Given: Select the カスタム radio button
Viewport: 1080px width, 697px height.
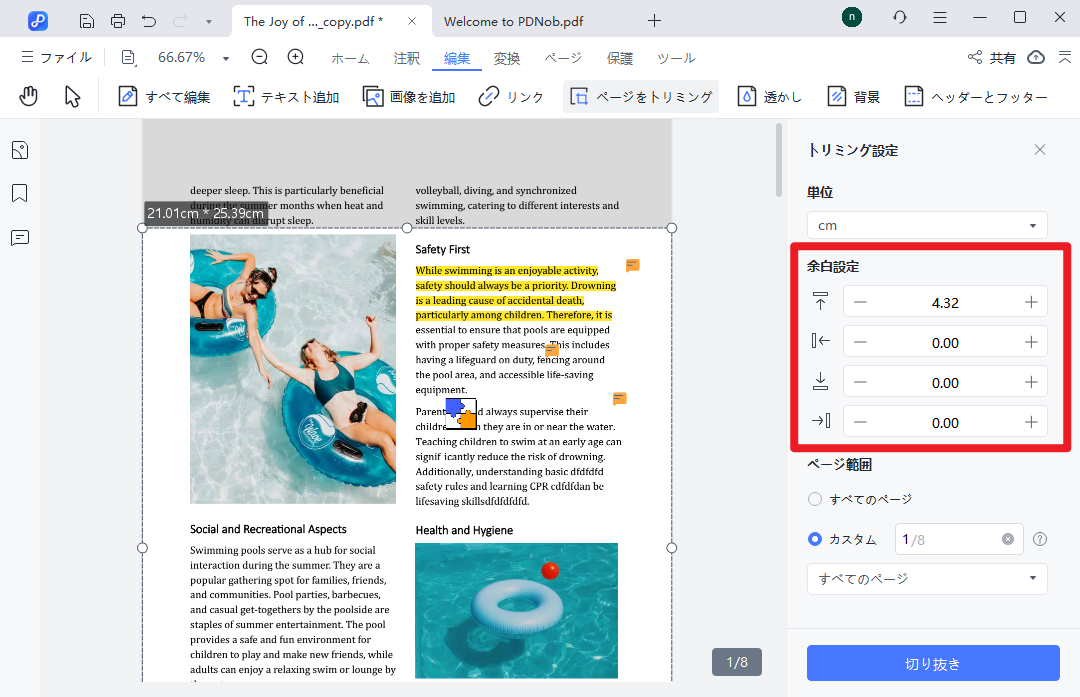Looking at the screenshot, I should (x=815, y=539).
